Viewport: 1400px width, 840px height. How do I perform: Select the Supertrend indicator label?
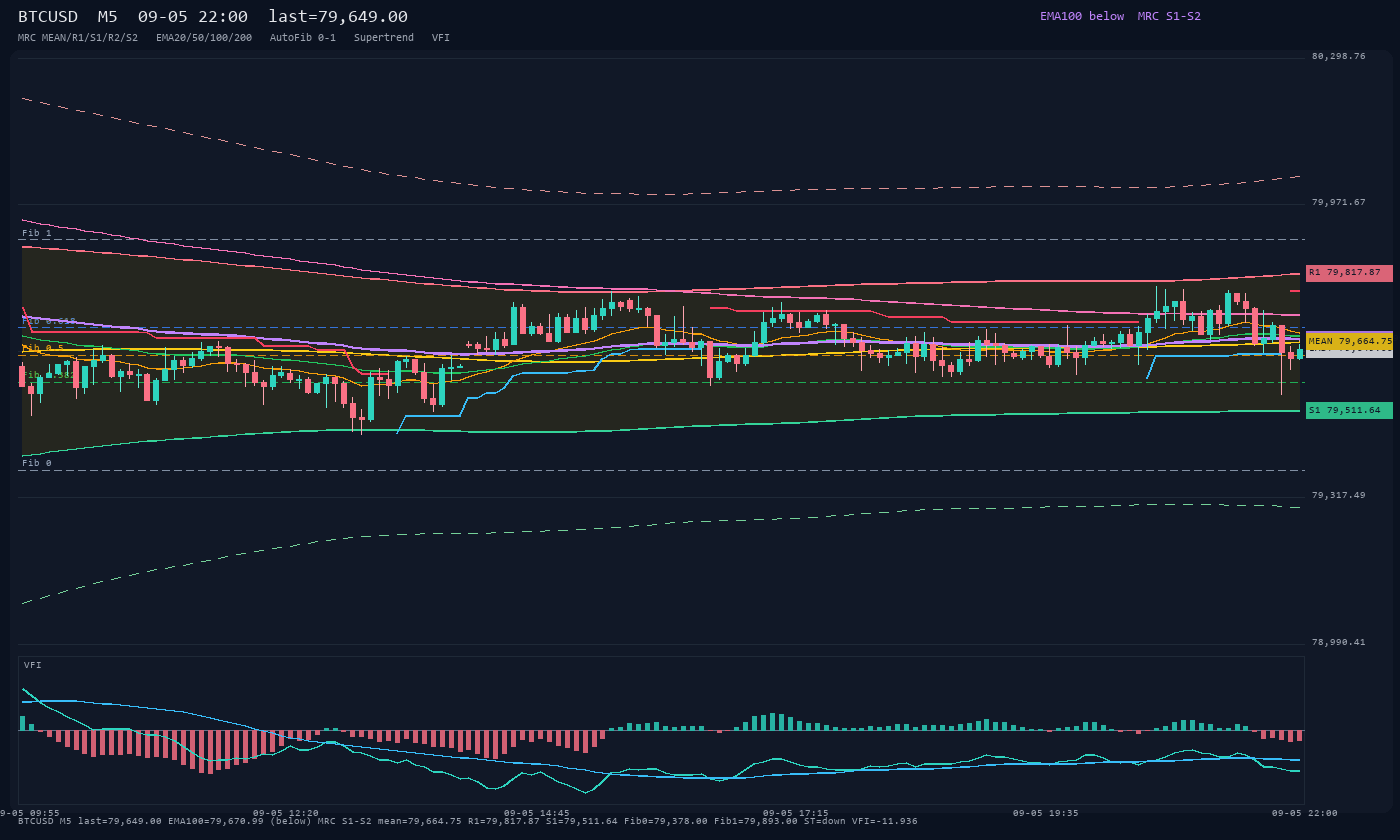384,37
